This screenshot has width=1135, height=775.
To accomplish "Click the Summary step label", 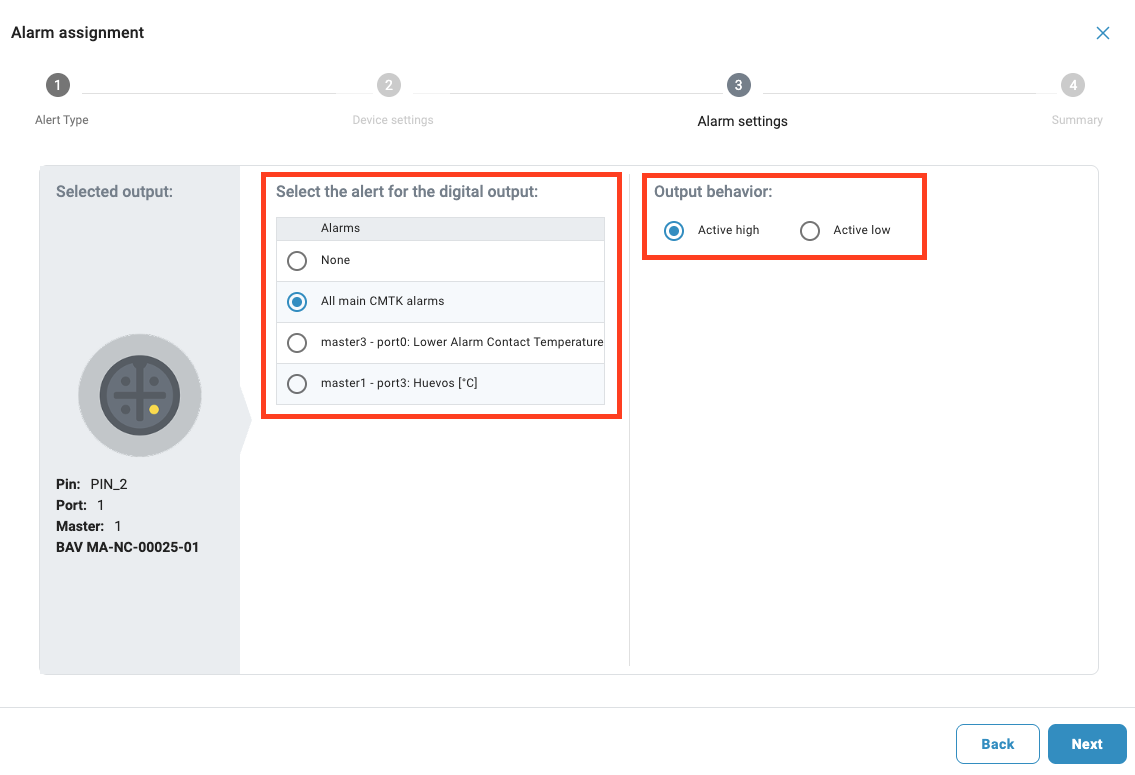I will coord(1077,120).
